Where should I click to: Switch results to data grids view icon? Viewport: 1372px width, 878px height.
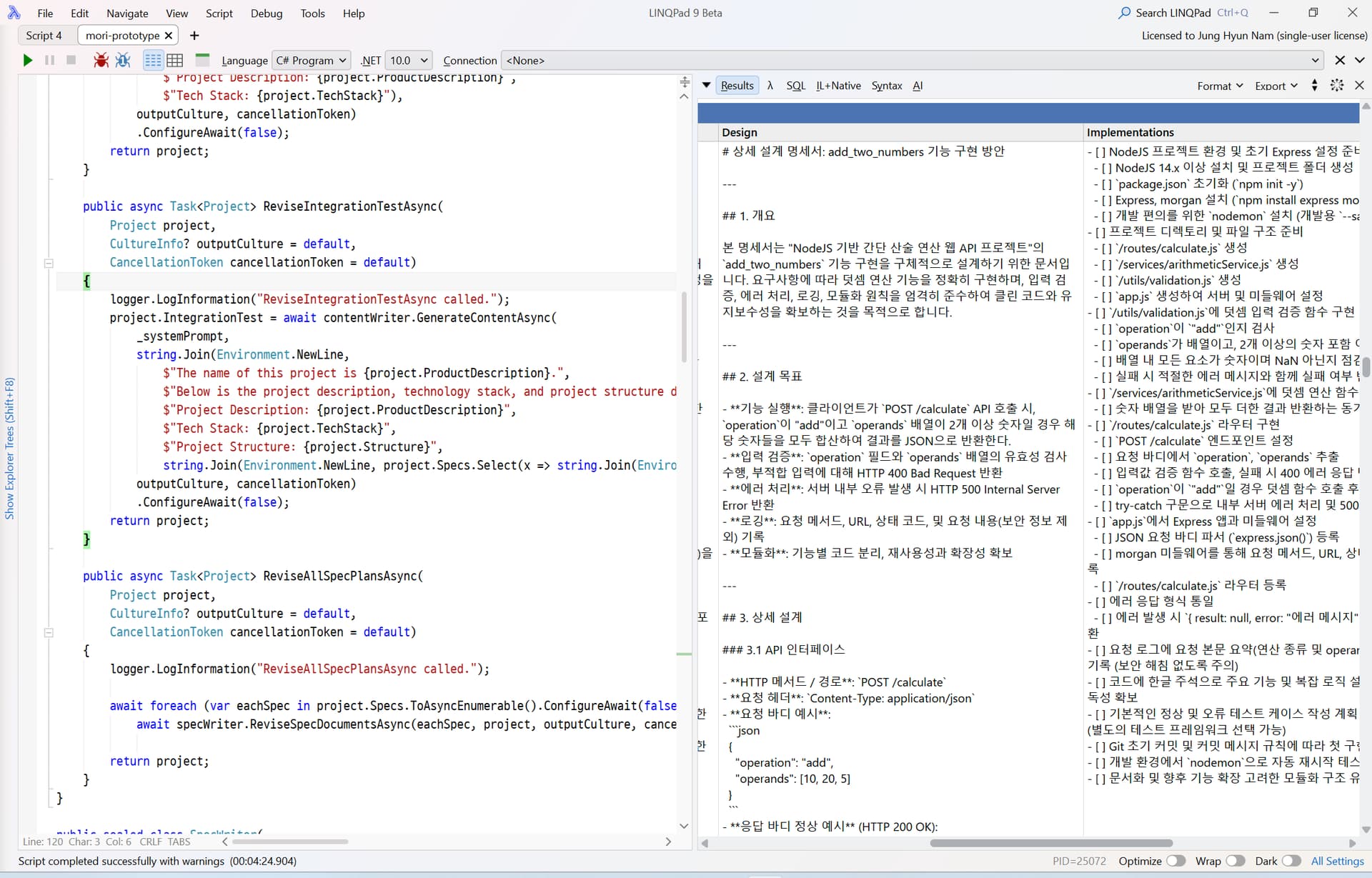point(175,61)
